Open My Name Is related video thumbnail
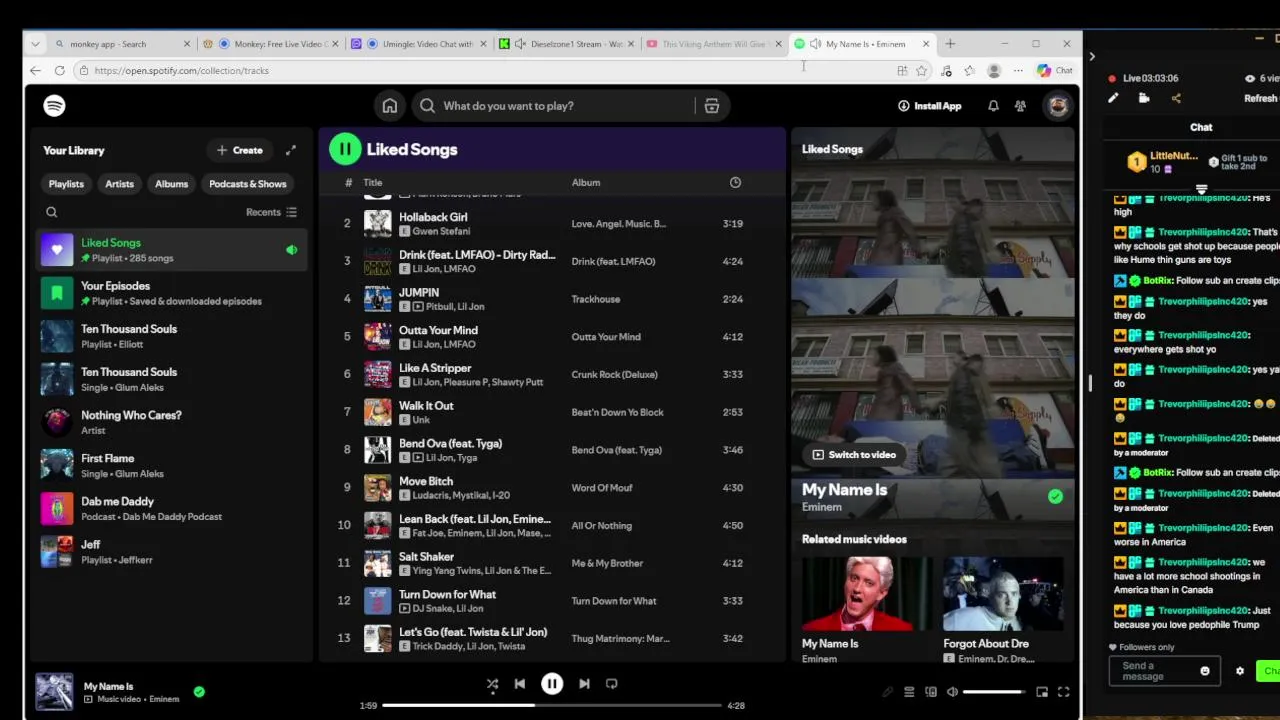Screen dimensions: 1280x720 tap(862, 593)
